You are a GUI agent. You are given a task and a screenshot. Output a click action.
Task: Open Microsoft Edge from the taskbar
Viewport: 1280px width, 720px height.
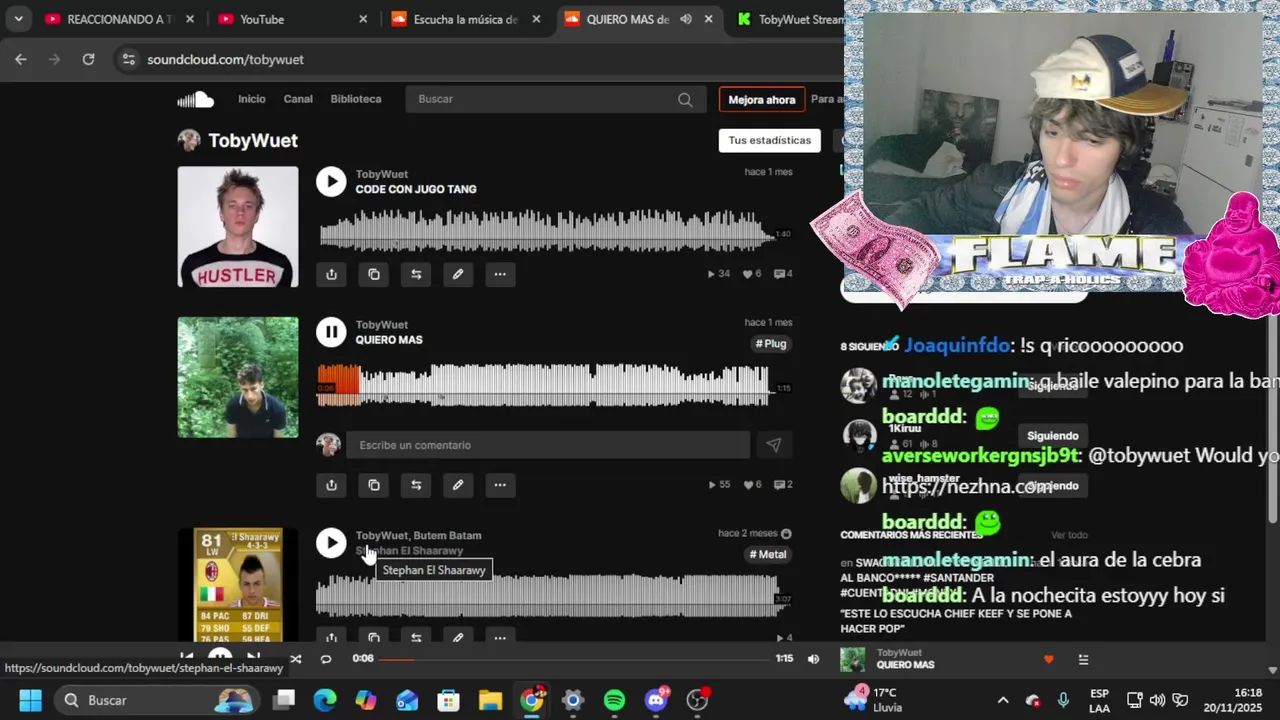325,700
